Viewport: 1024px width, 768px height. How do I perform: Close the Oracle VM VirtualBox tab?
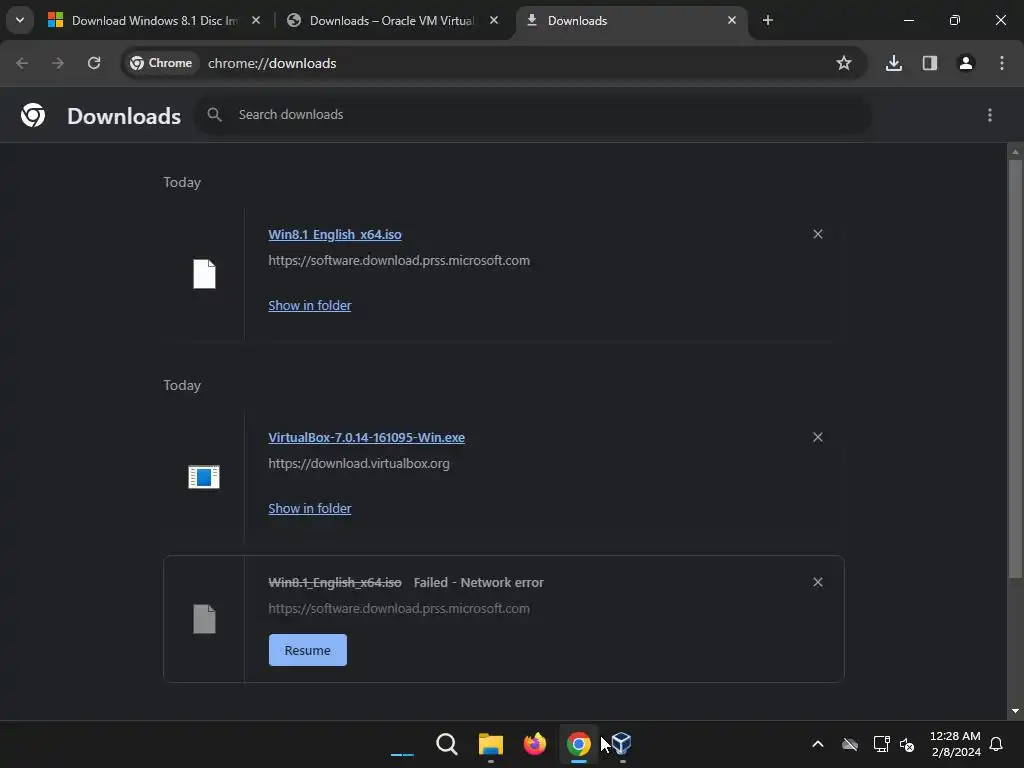pyautogui.click(x=494, y=20)
